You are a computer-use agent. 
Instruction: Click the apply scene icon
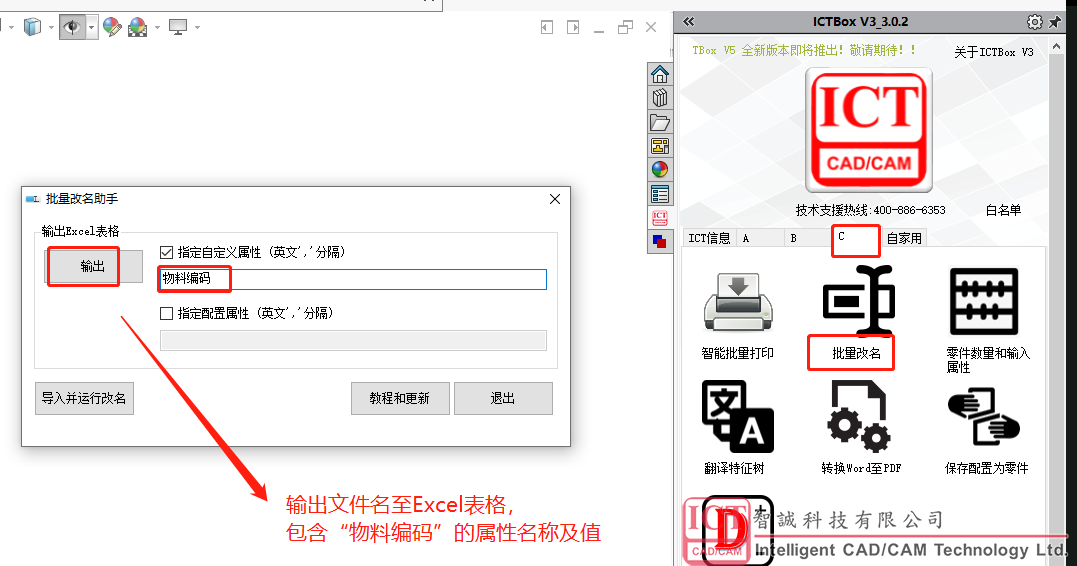[138, 27]
